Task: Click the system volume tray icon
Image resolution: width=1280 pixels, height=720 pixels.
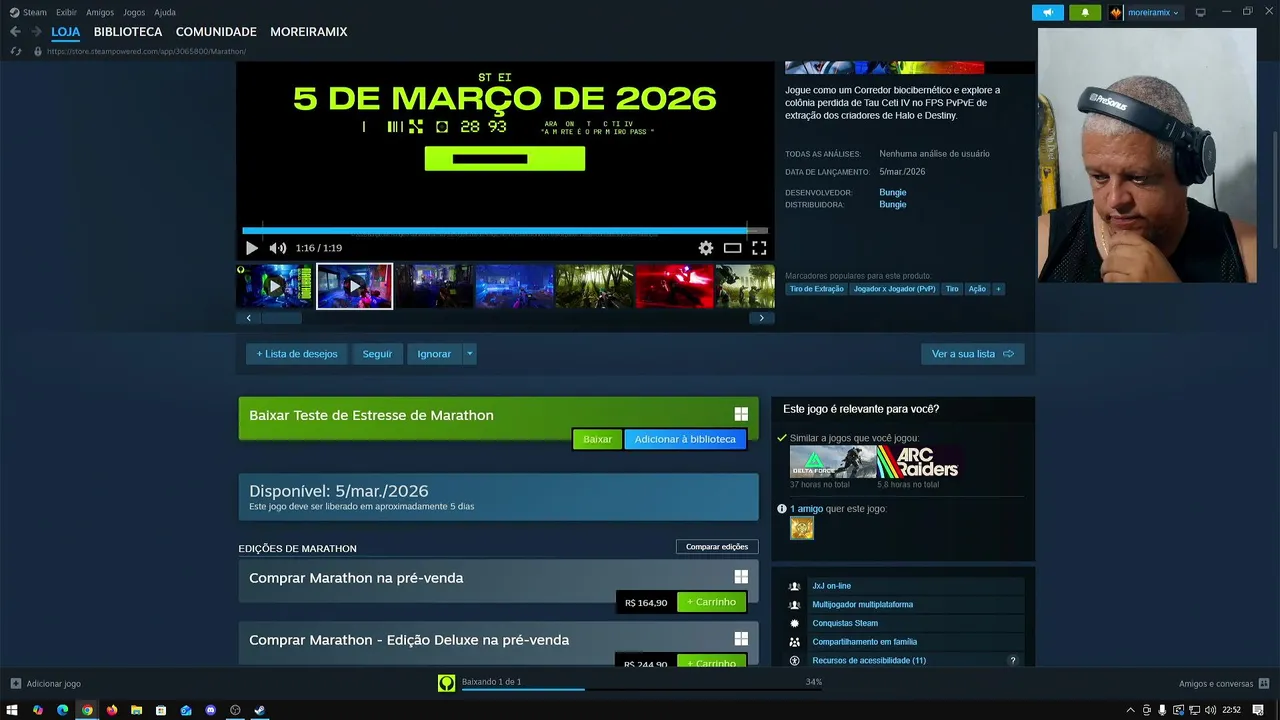Action: click(x=1210, y=710)
